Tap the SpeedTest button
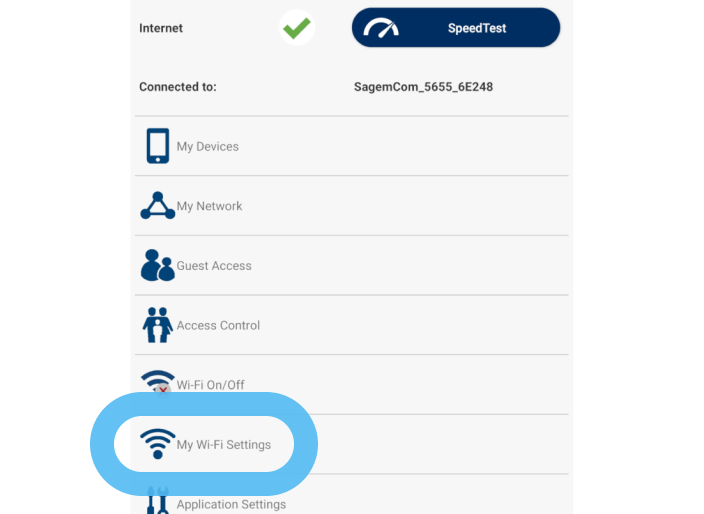The width and height of the screenshot is (704, 514). 456,27
